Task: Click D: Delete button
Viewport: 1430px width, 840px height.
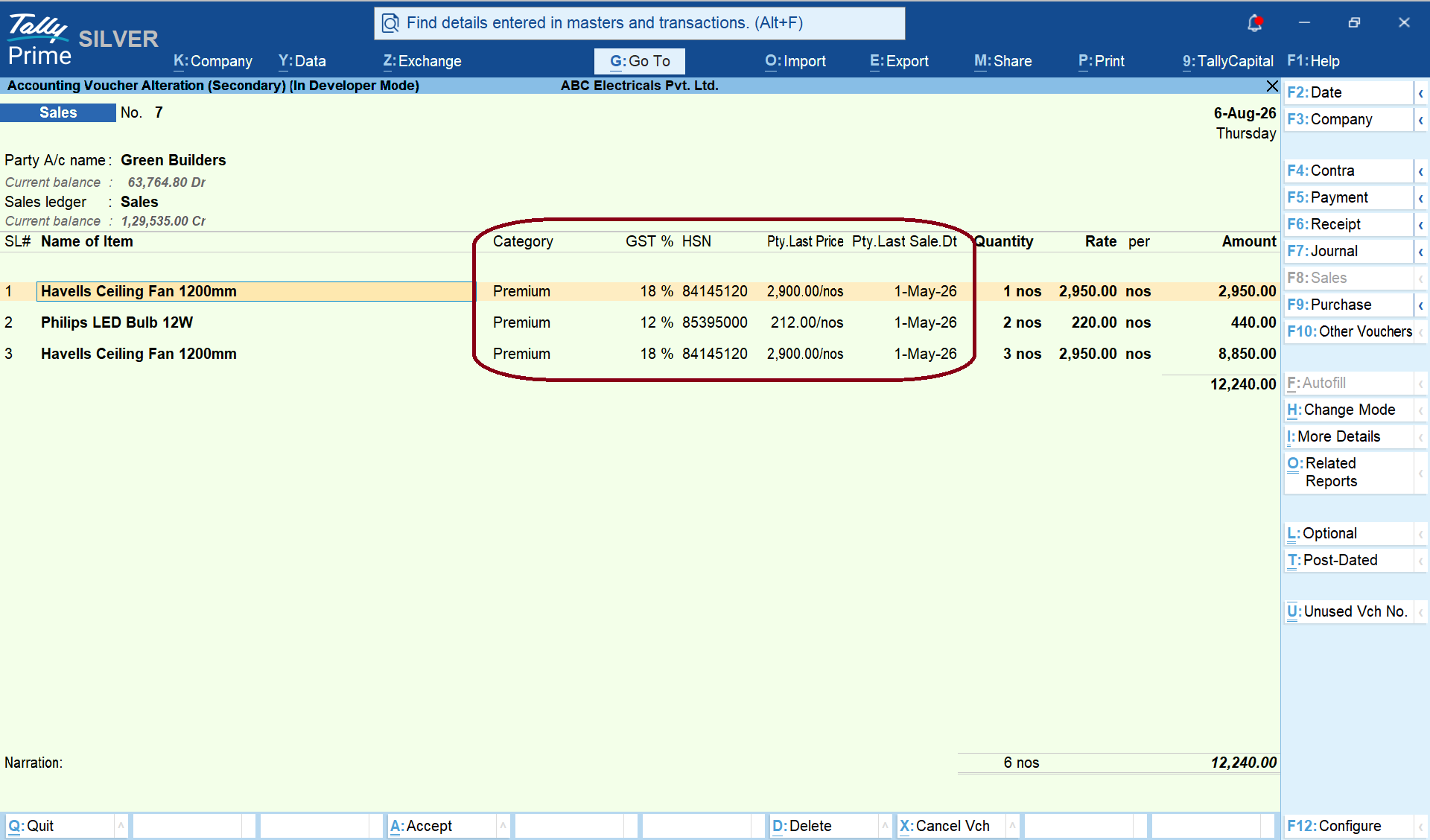Action: coord(824,826)
